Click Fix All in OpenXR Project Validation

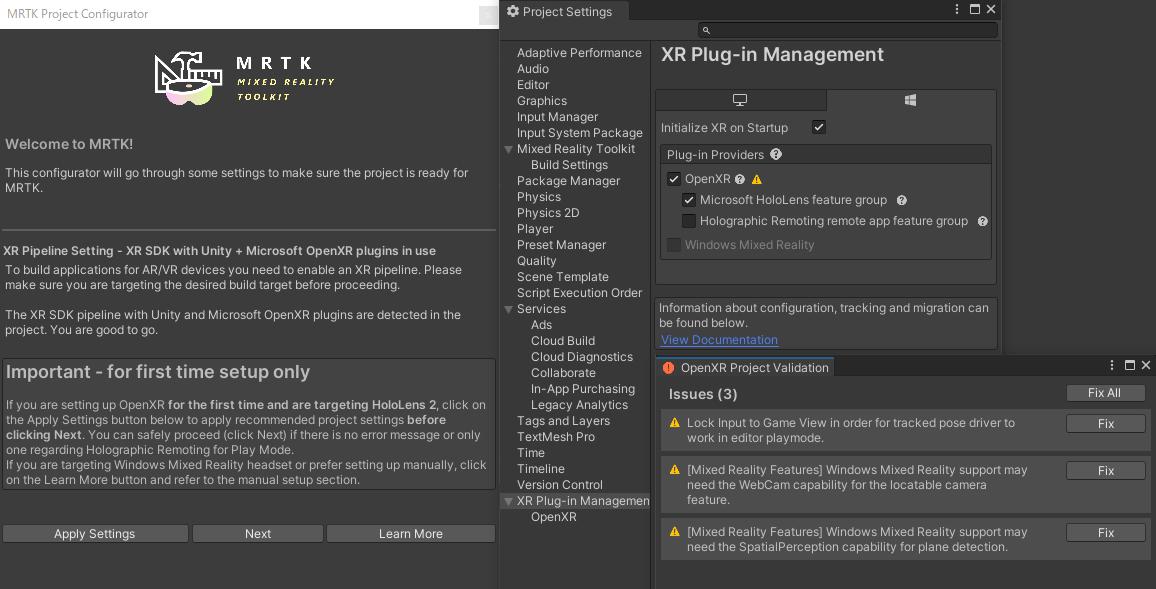point(1105,393)
